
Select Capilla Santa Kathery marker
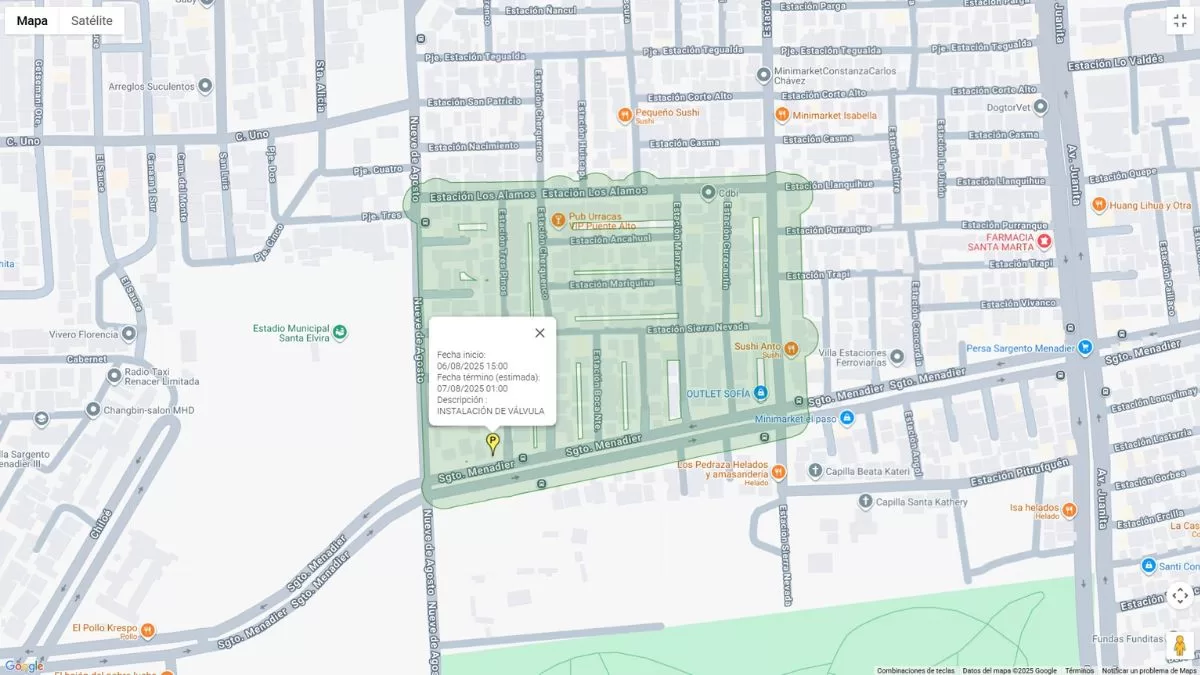864,502
